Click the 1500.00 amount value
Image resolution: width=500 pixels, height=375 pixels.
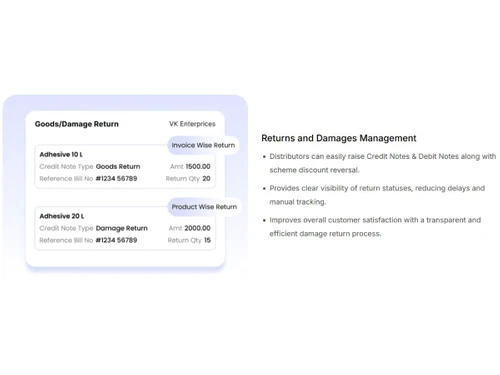[x=198, y=166]
